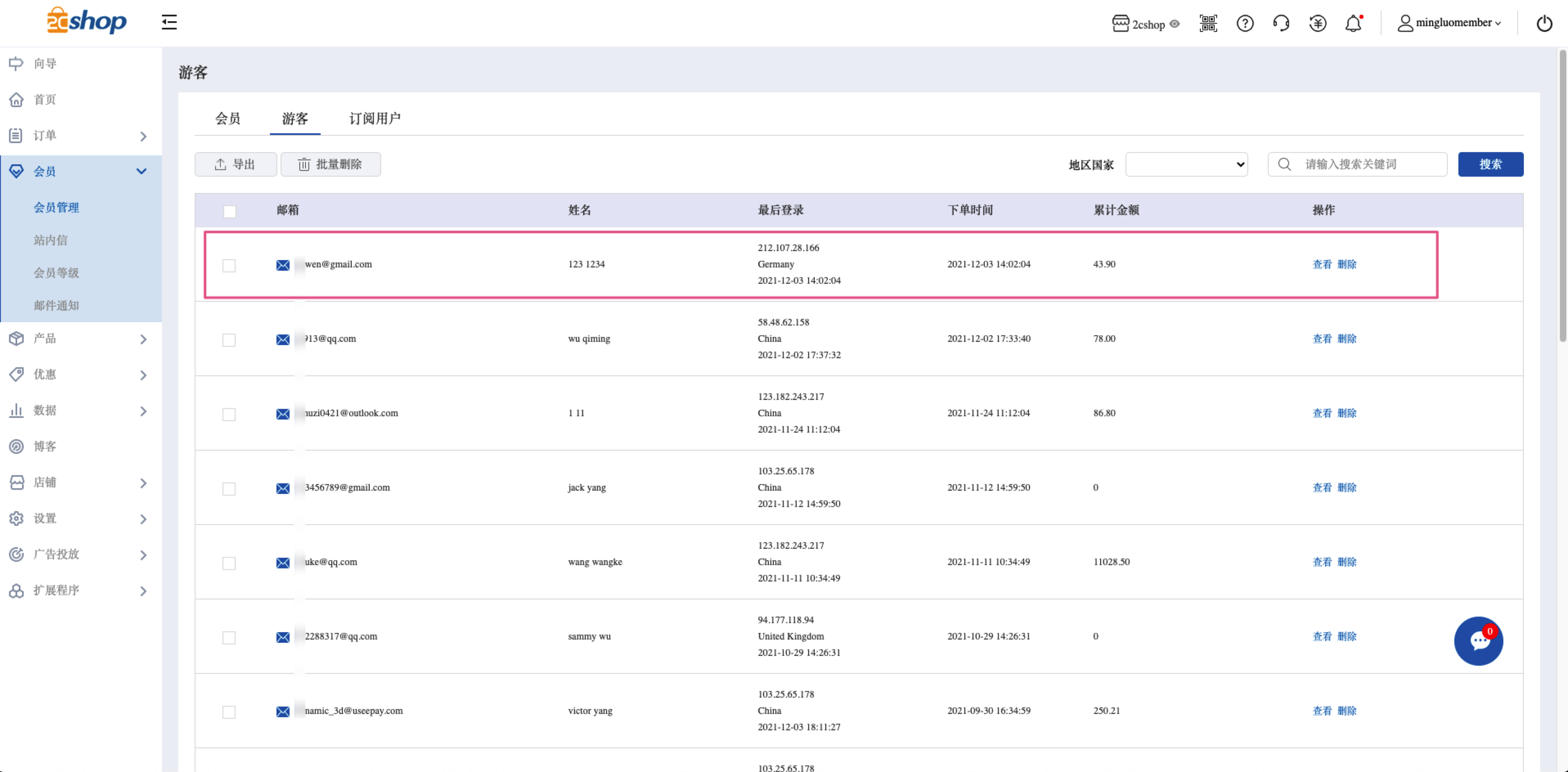Log out using the power icon
1568x772 pixels.
(1544, 24)
